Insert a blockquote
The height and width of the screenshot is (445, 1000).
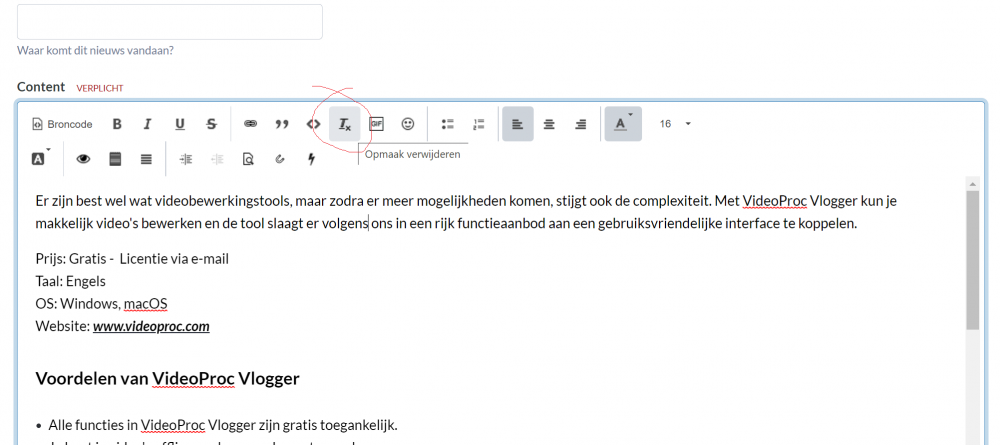coord(282,124)
